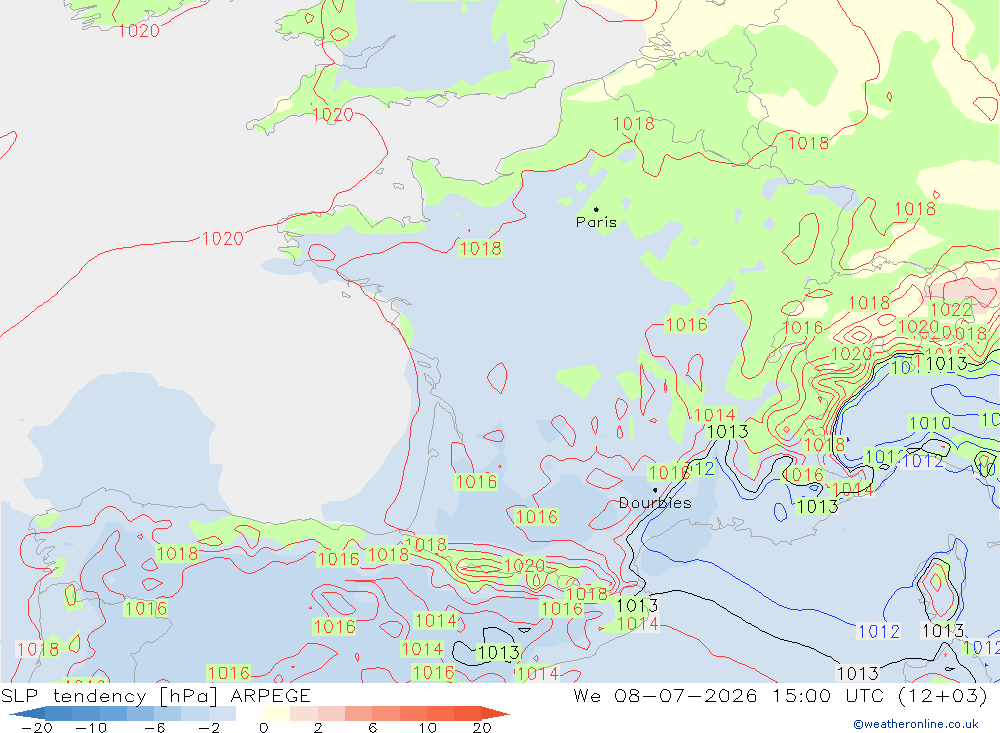Image resolution: width=1000 pixels, height=733 pixels.
Task: Open the weatheronline.co.uk link
Action: 916,724
